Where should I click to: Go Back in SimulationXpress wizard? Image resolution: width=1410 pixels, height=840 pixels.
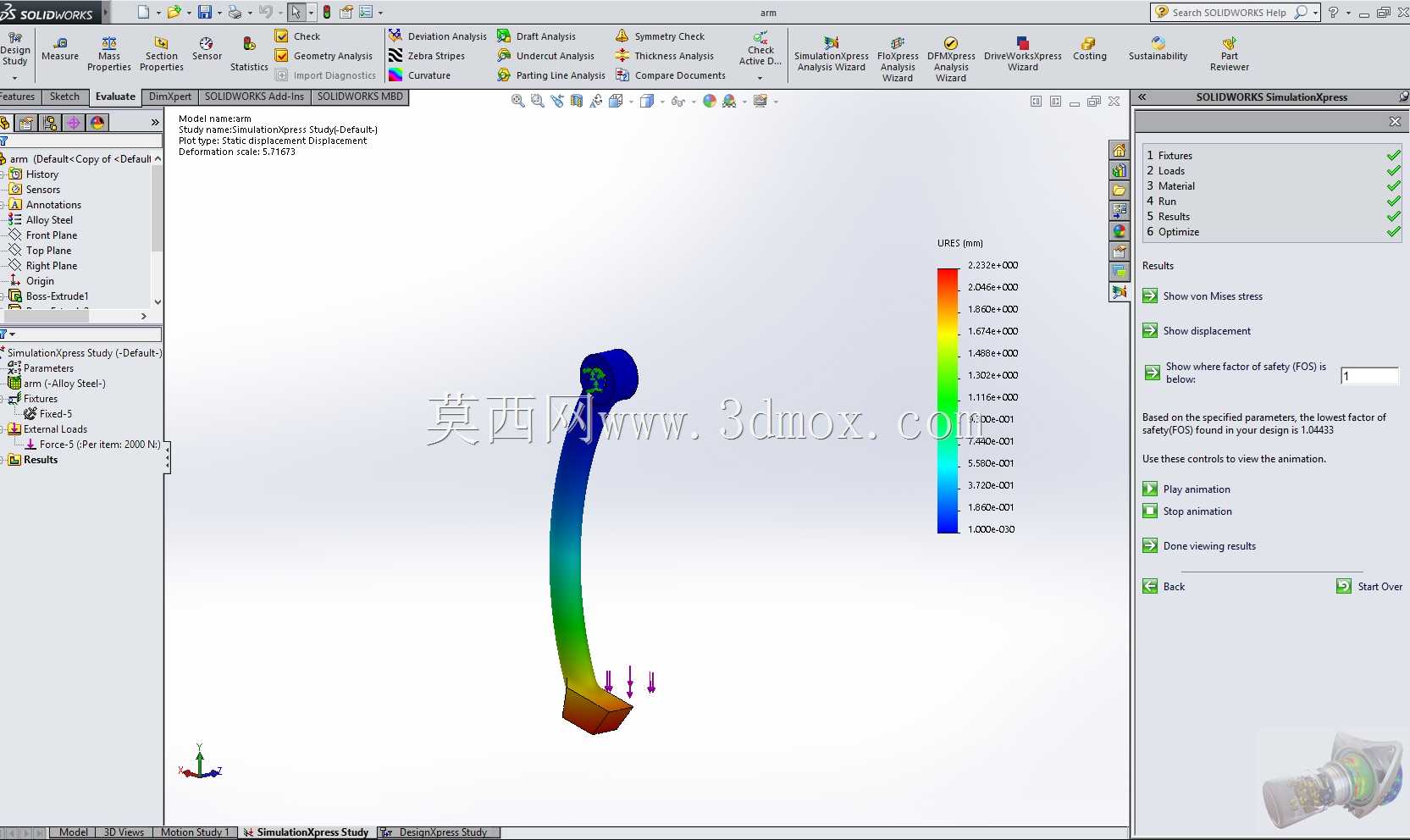[x=1164, y=587]
